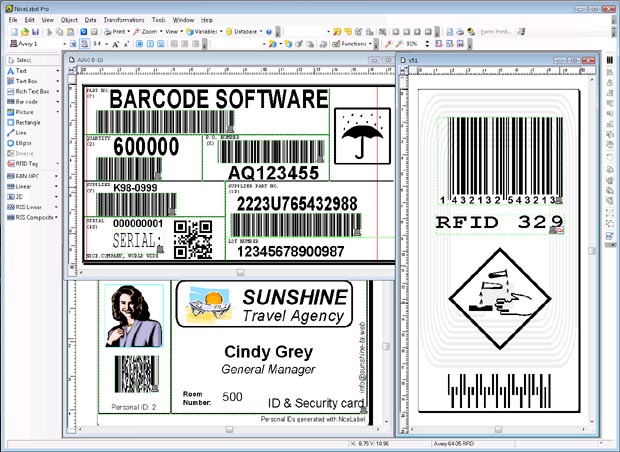Click the RFID Tag tool
Image resolution: width=620 pixels, height=452 pixels.
coord(28,162)
